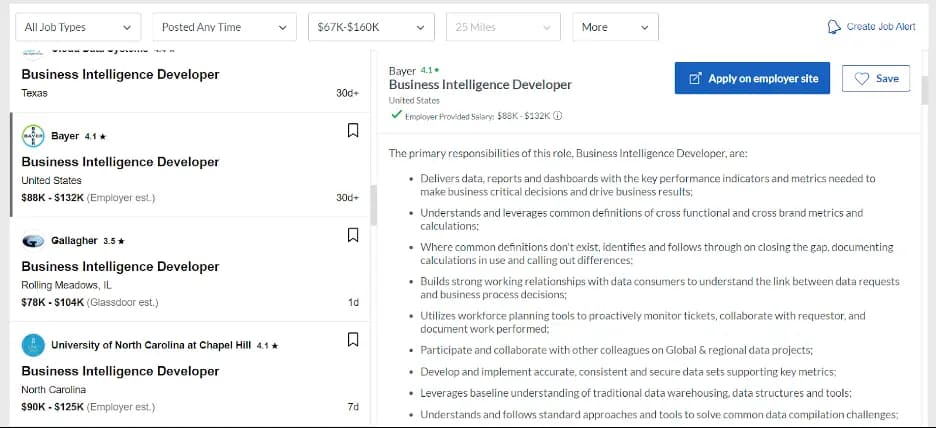Save the Bayer job with Save button
Viewport: 936px width, 428px height.
[876, 78]
